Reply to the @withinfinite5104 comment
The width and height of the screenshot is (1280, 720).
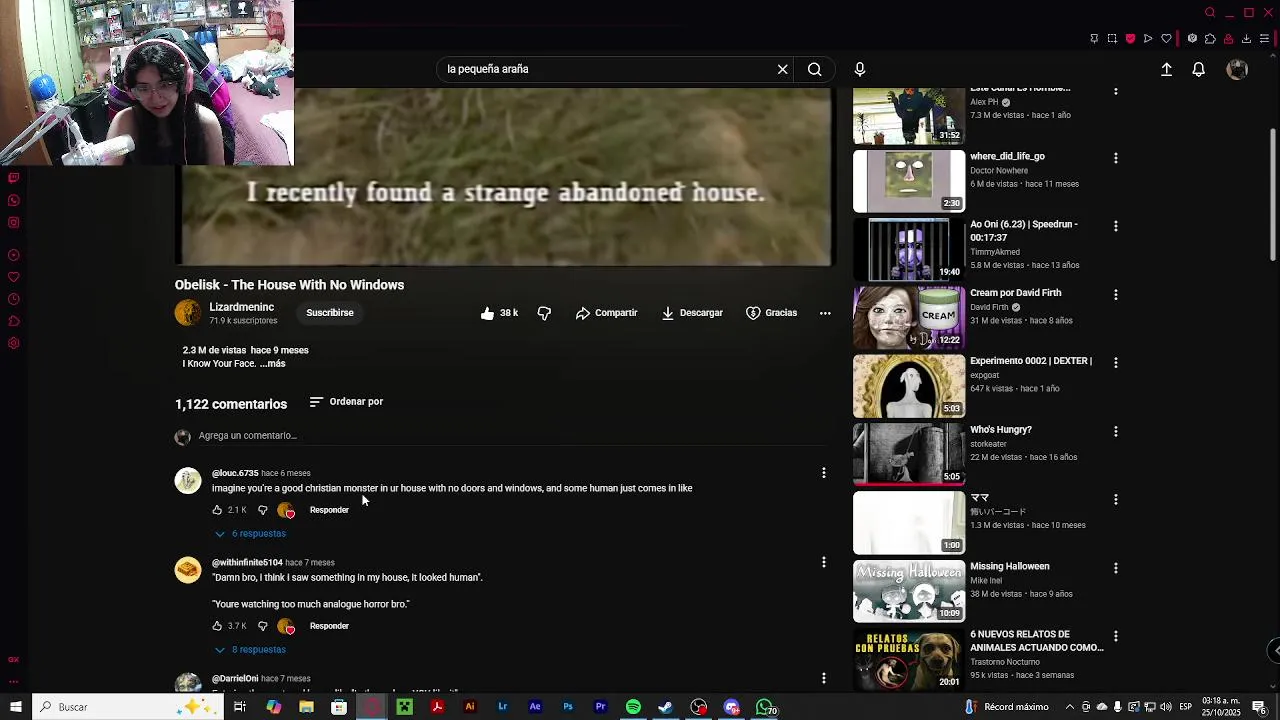click(329, 626)
